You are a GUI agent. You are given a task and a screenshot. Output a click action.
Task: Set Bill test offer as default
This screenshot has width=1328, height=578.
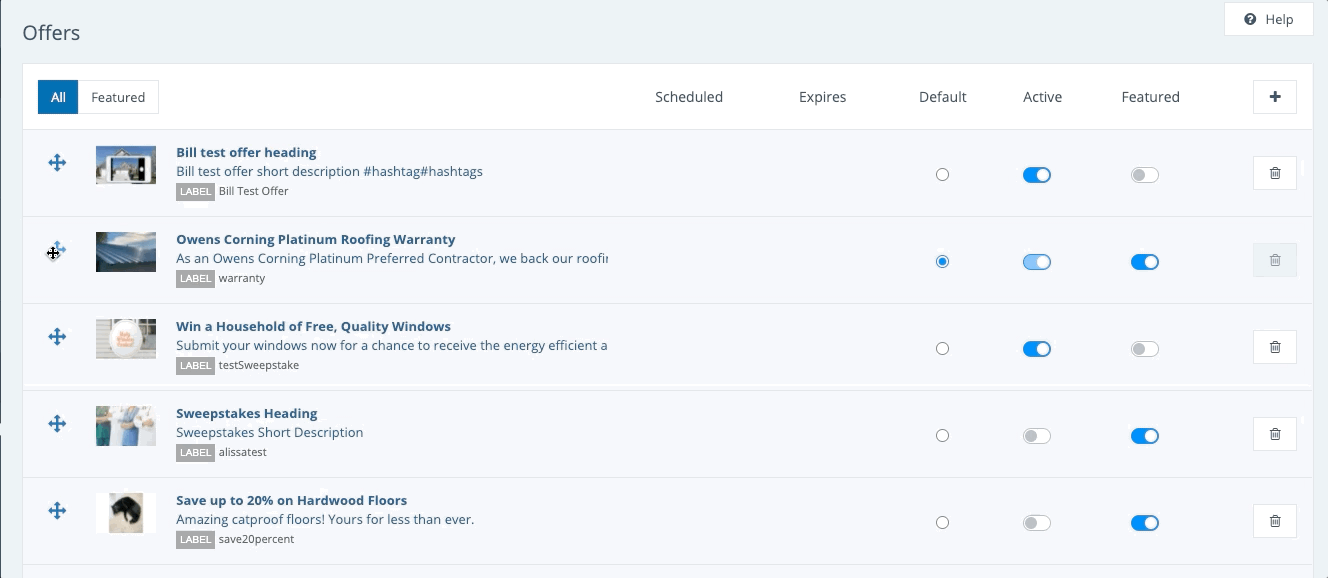942,175
